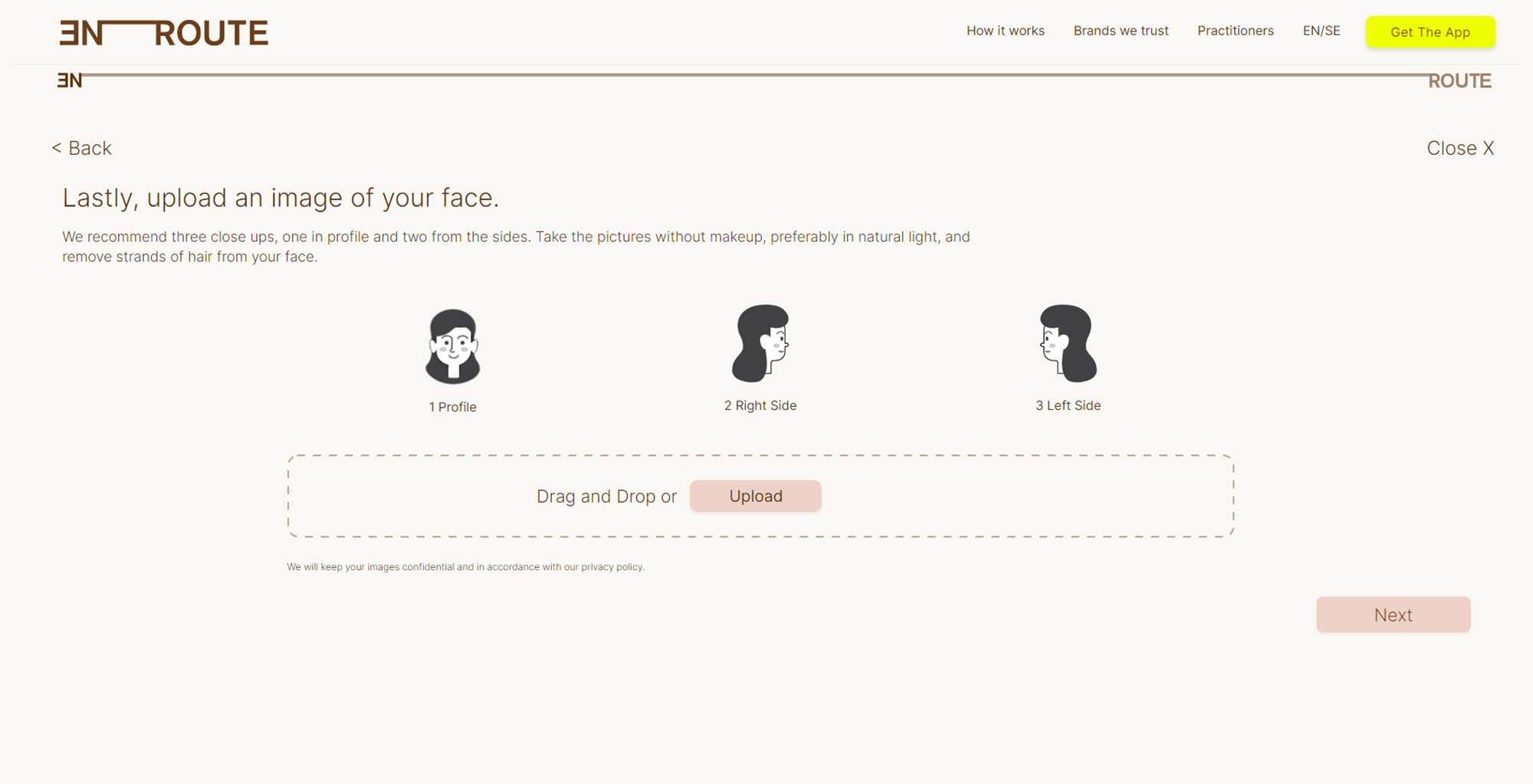Image resolution: width=1533 pixels, height=784 pixels.
Task: Click the '2 Right Side' caption
Action: point(760,405)
